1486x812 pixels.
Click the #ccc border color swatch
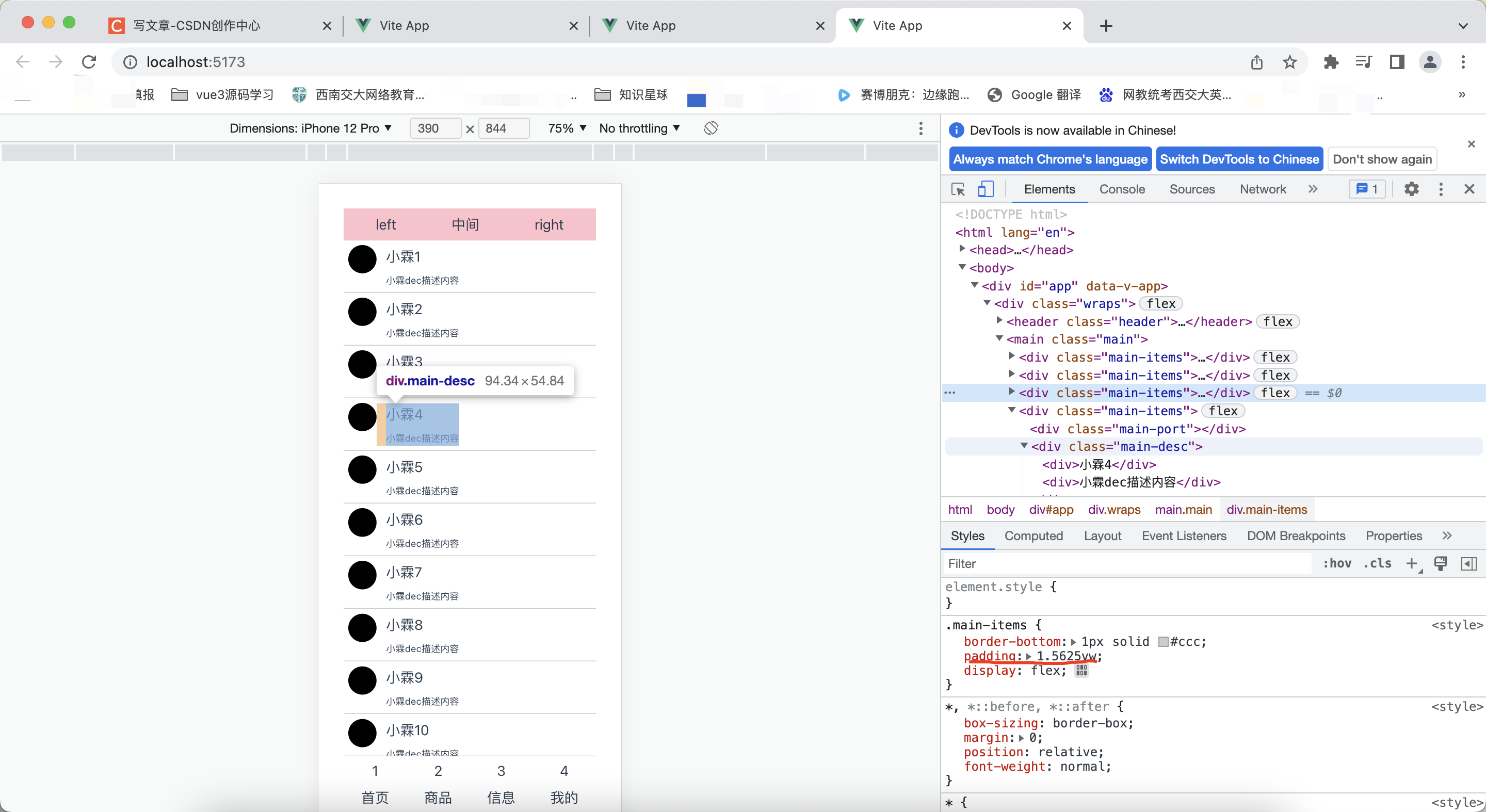tap(1164, 641)
